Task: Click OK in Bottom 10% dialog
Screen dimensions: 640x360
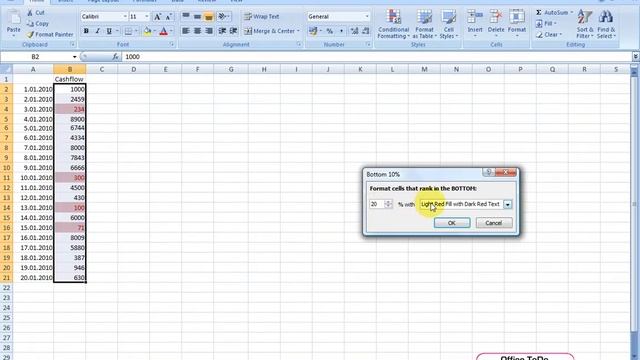Action: tap(452, 223)
